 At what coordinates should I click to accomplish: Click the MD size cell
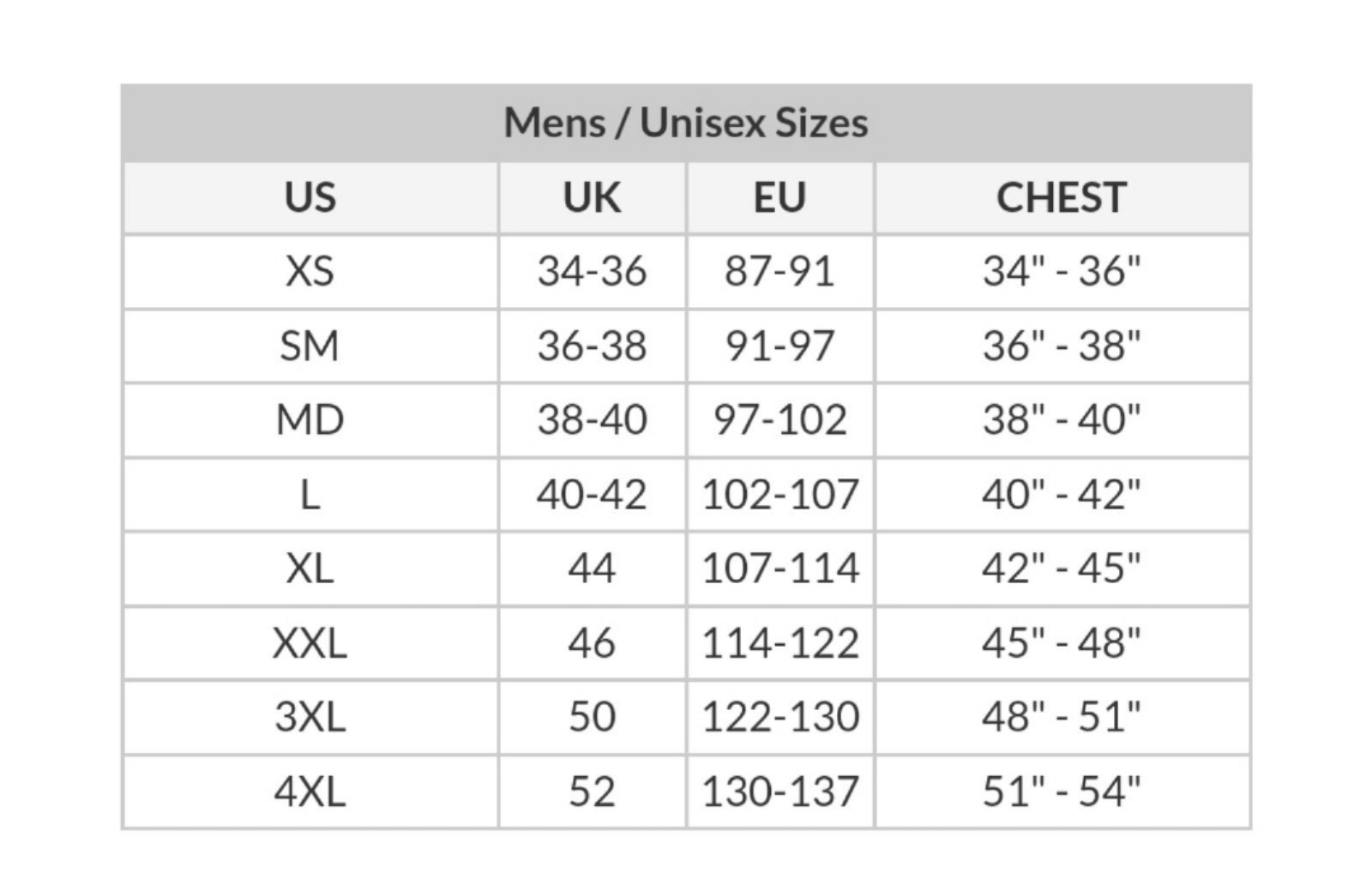point(310,420)
